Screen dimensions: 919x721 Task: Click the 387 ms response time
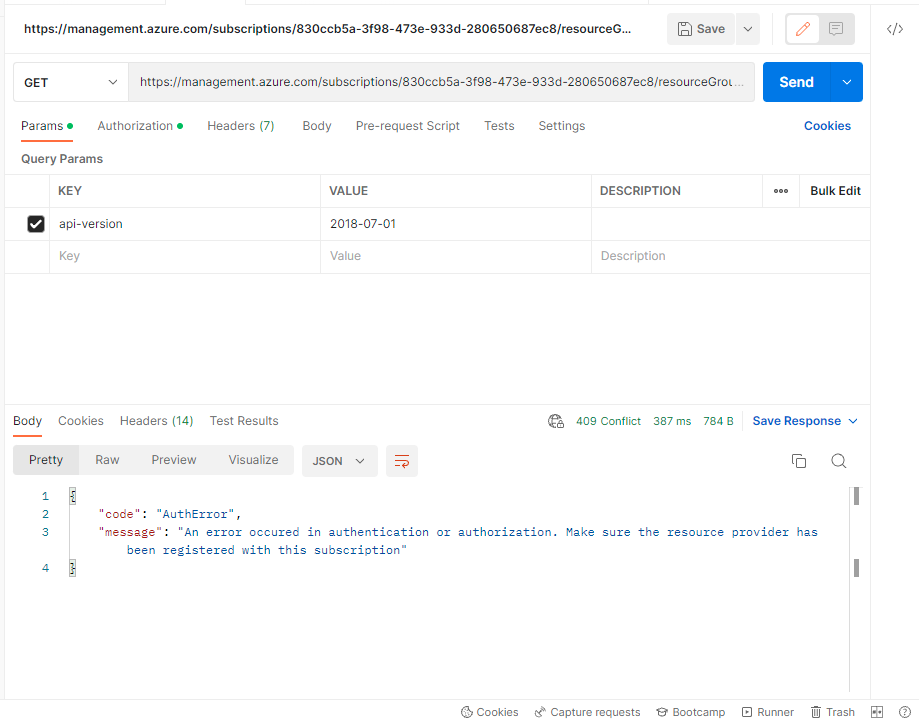pyautogui.click(x=672, y=421)
